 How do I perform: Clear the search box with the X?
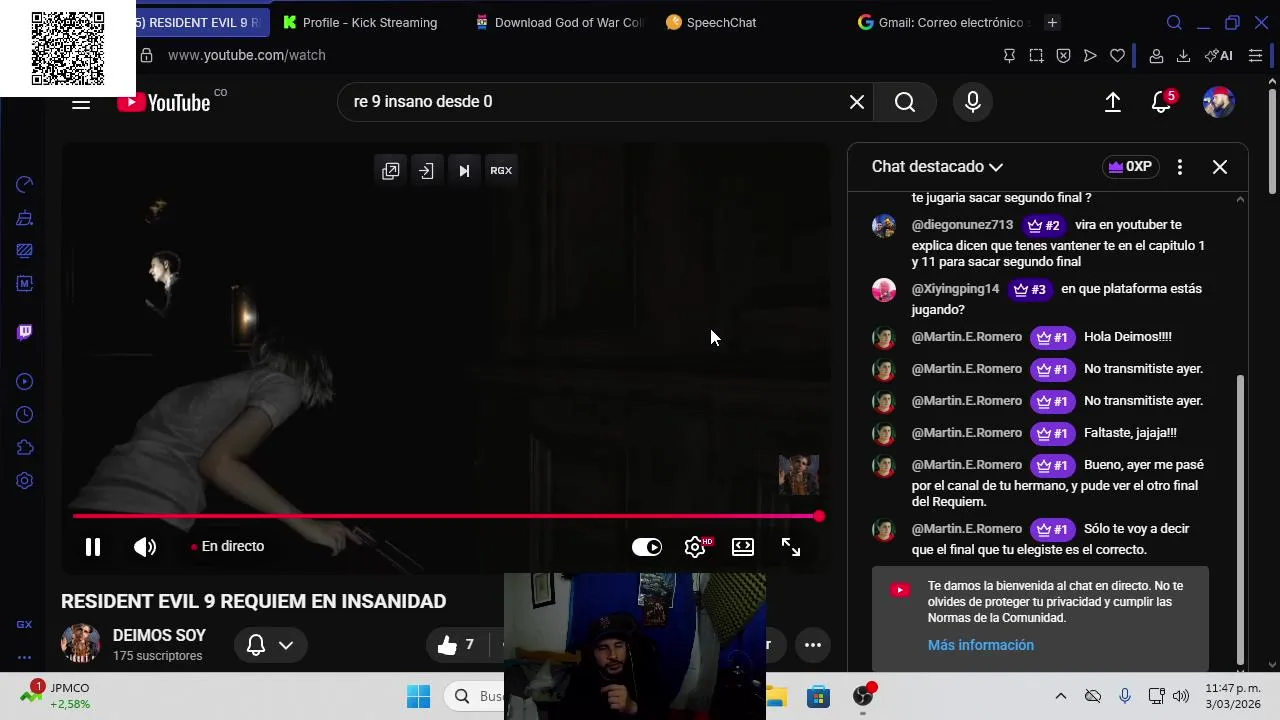[x=857, y=102]
